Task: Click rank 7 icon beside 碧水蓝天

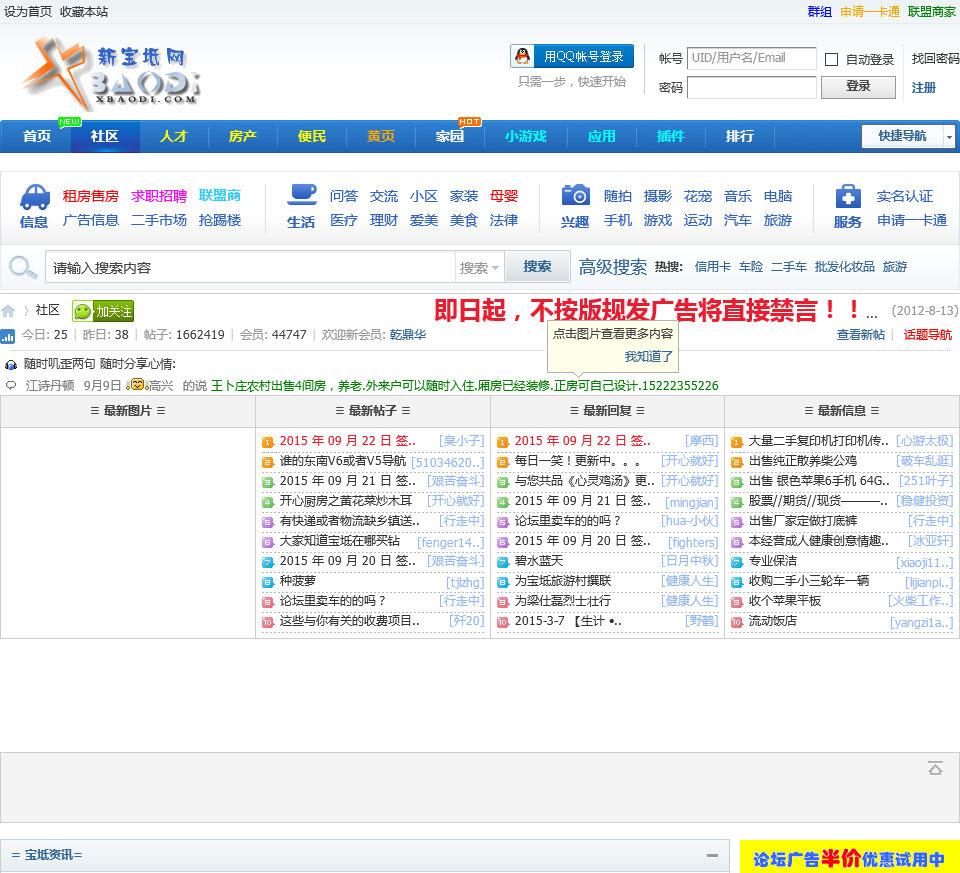Action: (503, 562)
